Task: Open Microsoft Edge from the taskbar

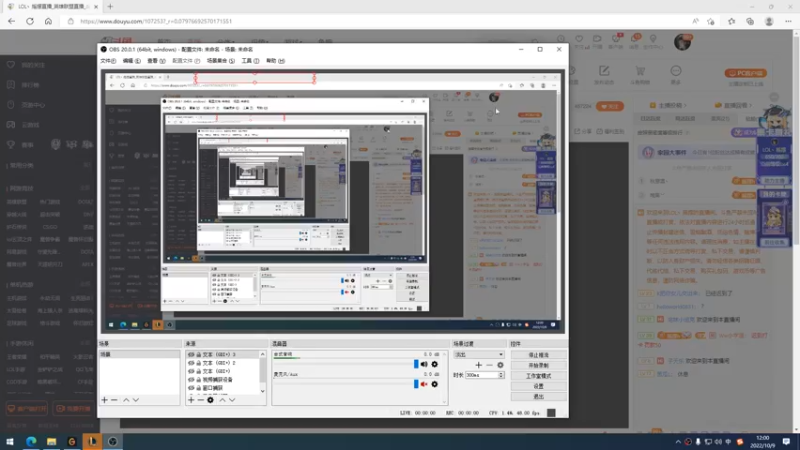Action: click(31, 441)
